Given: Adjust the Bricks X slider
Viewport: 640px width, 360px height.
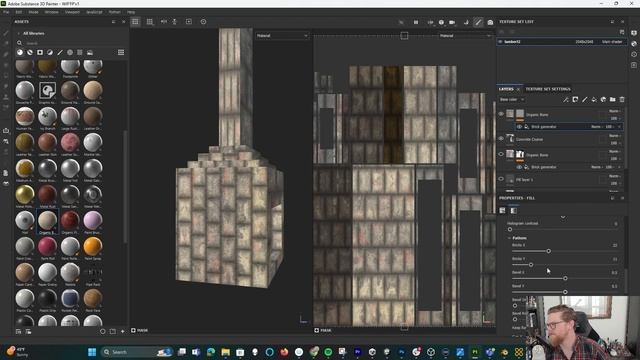Looking at the screenshot, I should tap(565, 251).
